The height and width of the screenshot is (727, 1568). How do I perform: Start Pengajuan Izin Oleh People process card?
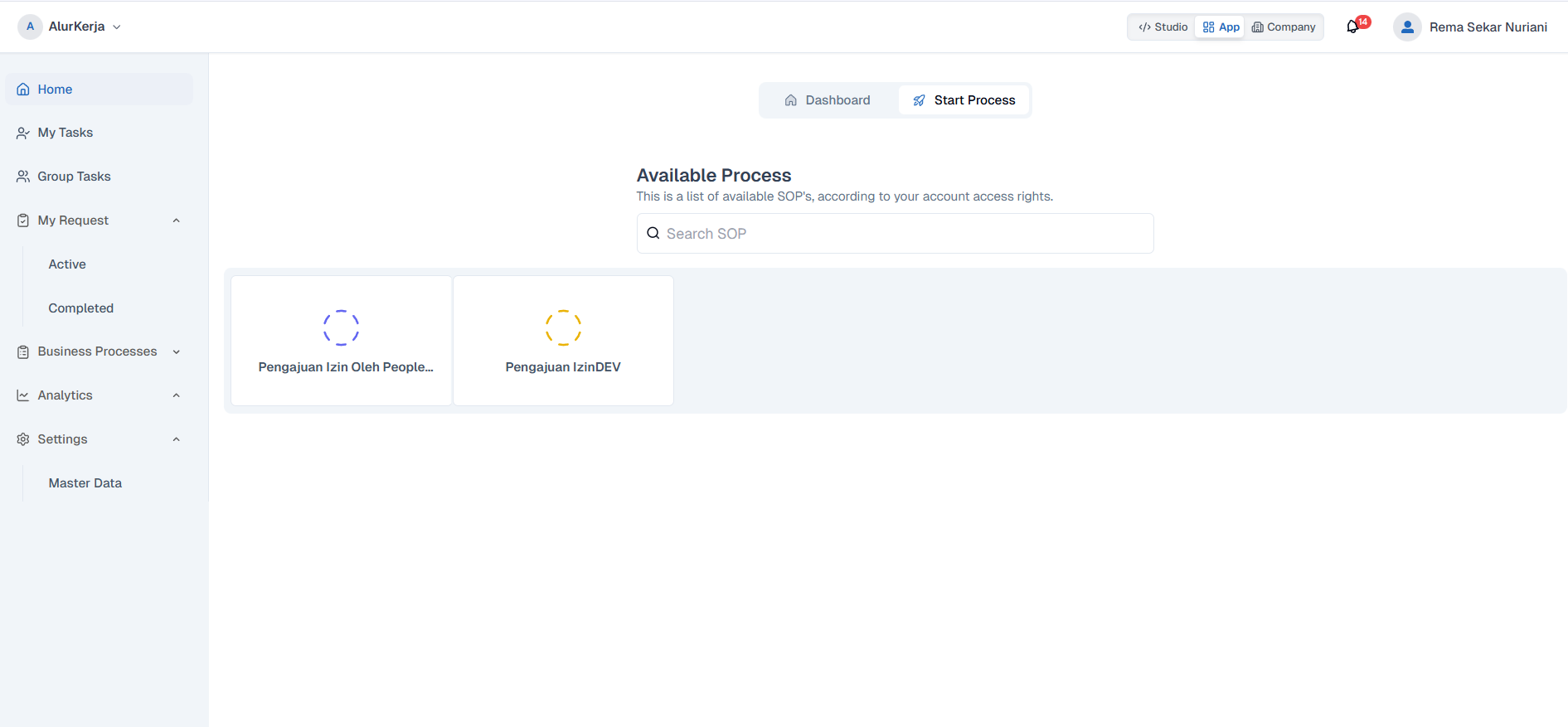pyautogui.click(x=342, y=341)
